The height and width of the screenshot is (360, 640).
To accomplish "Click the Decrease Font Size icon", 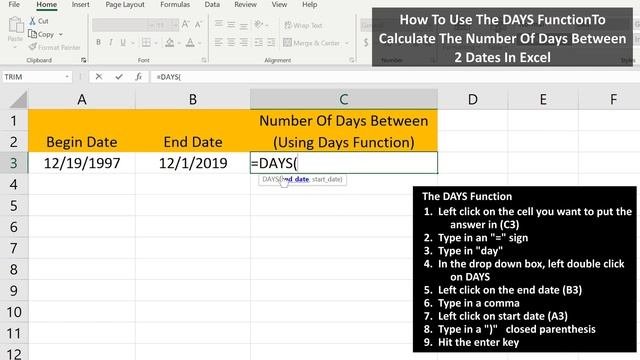I will point(198,25).
